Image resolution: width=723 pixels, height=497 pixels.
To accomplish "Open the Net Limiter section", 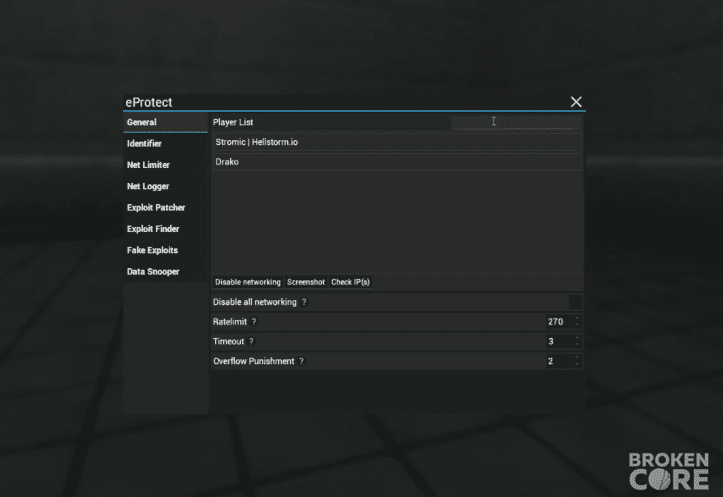I will pyautogui.click(x=165, y=165).
